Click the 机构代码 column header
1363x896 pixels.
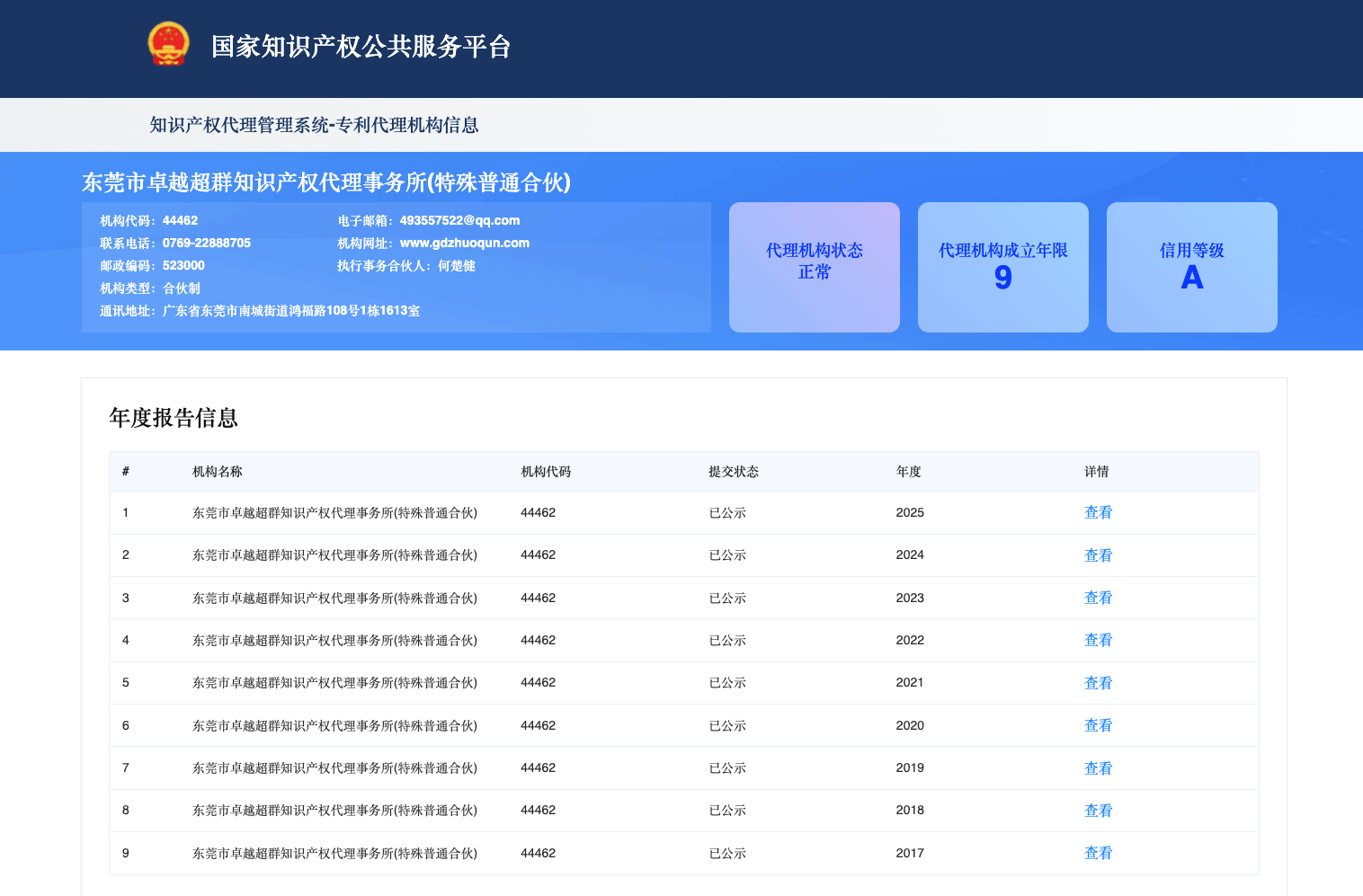coord(546,472)
